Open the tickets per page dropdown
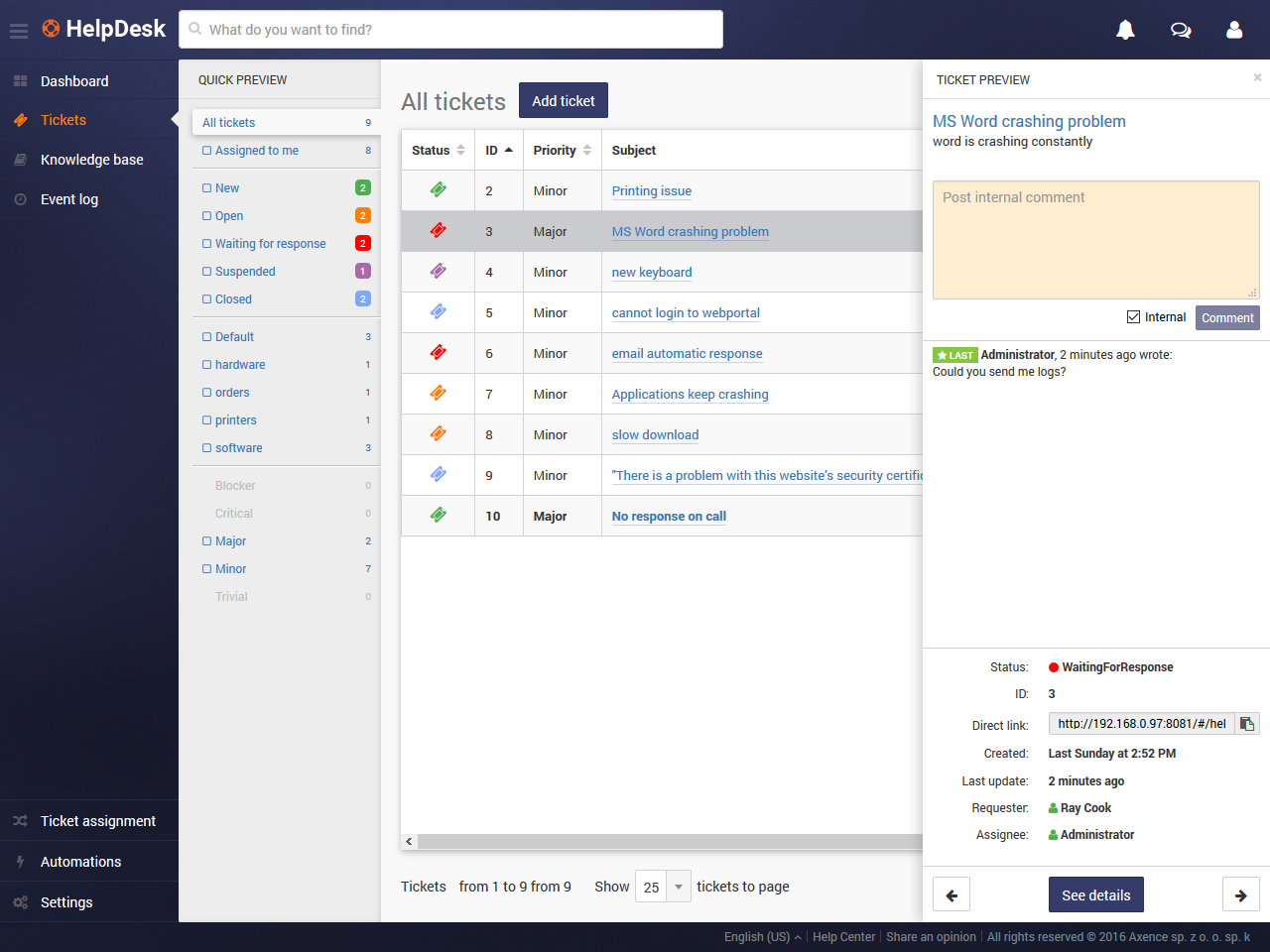 (x=664, y=887)
